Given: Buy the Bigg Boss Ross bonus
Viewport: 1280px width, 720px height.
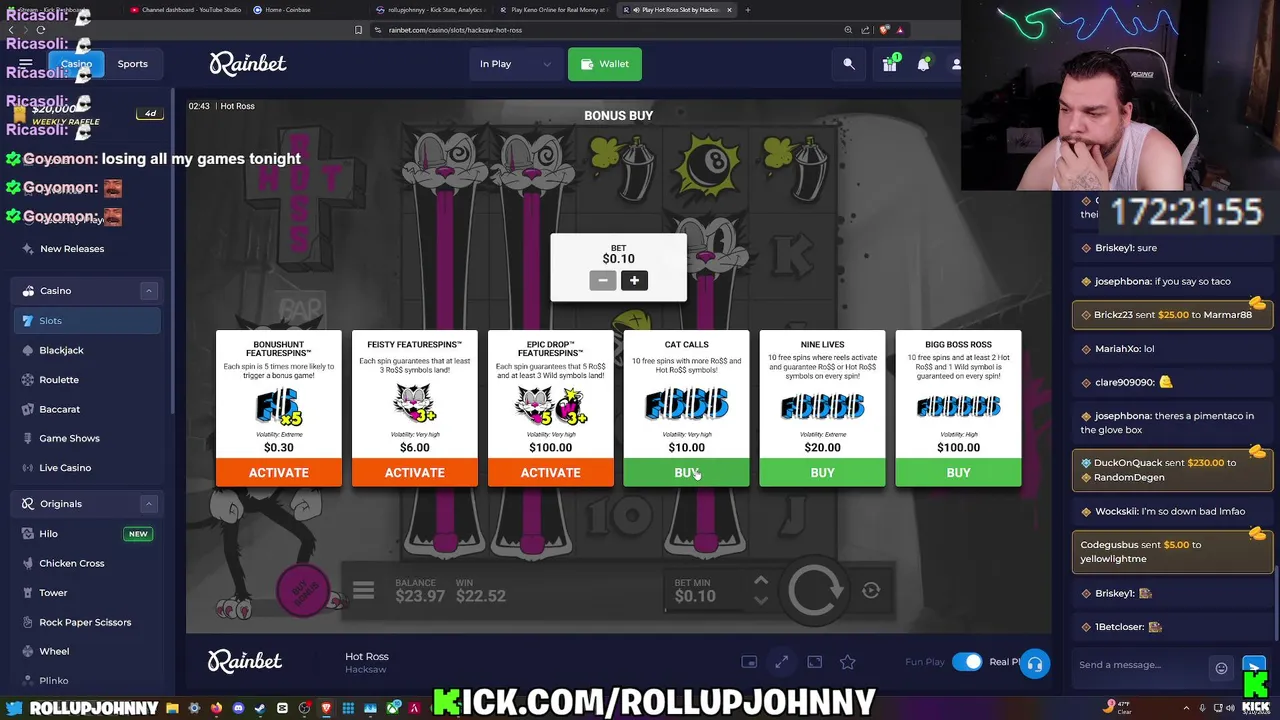Looking at the screenshot, I should (x=959, y=472).
